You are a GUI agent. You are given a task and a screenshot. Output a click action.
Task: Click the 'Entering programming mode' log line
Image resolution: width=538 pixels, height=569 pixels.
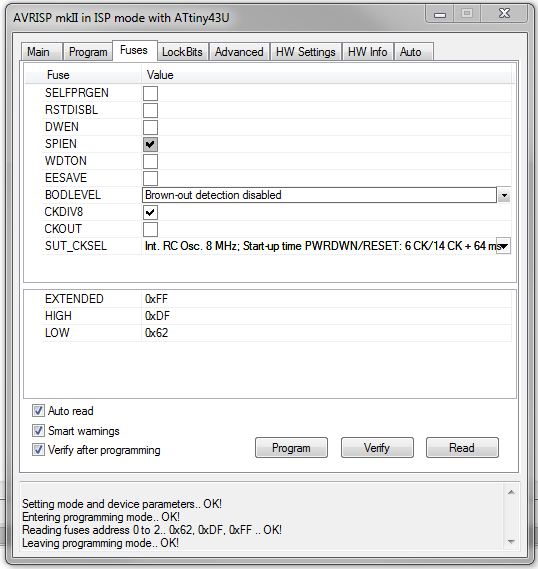(x=101, y=517)
